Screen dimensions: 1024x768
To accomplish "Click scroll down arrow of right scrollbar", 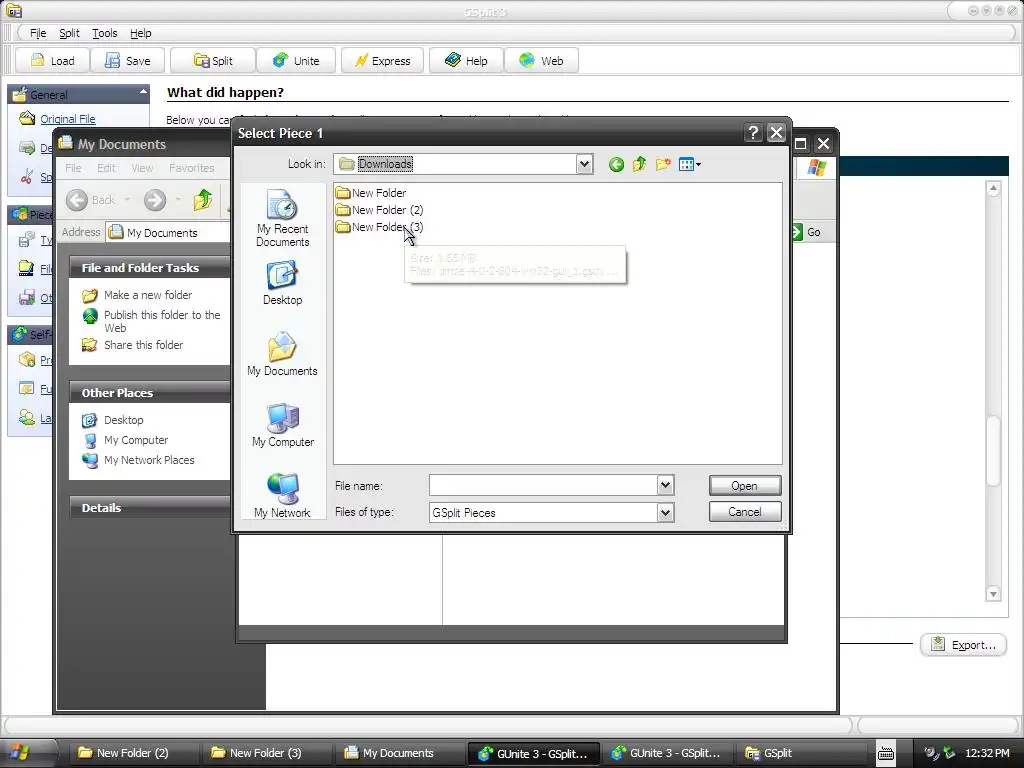I will tap(993, 594).
